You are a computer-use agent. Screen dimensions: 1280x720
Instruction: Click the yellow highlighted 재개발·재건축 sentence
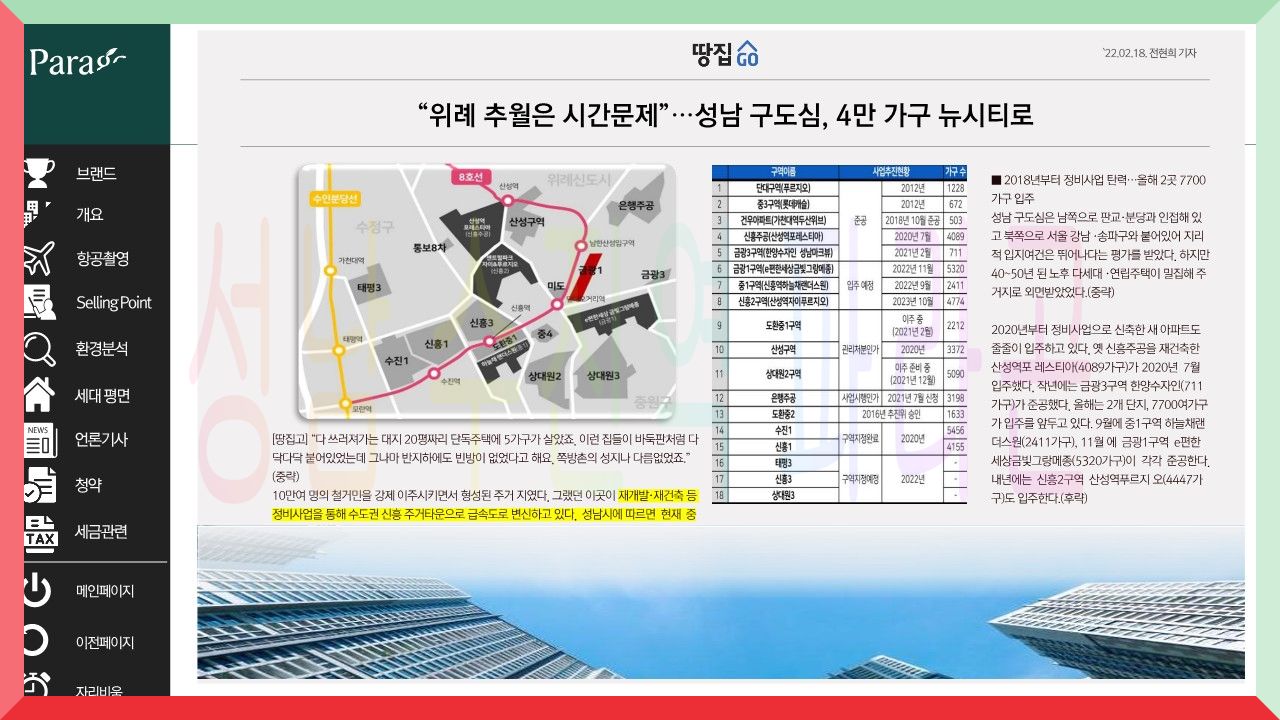pyautogui.click(x=485, y=506)
